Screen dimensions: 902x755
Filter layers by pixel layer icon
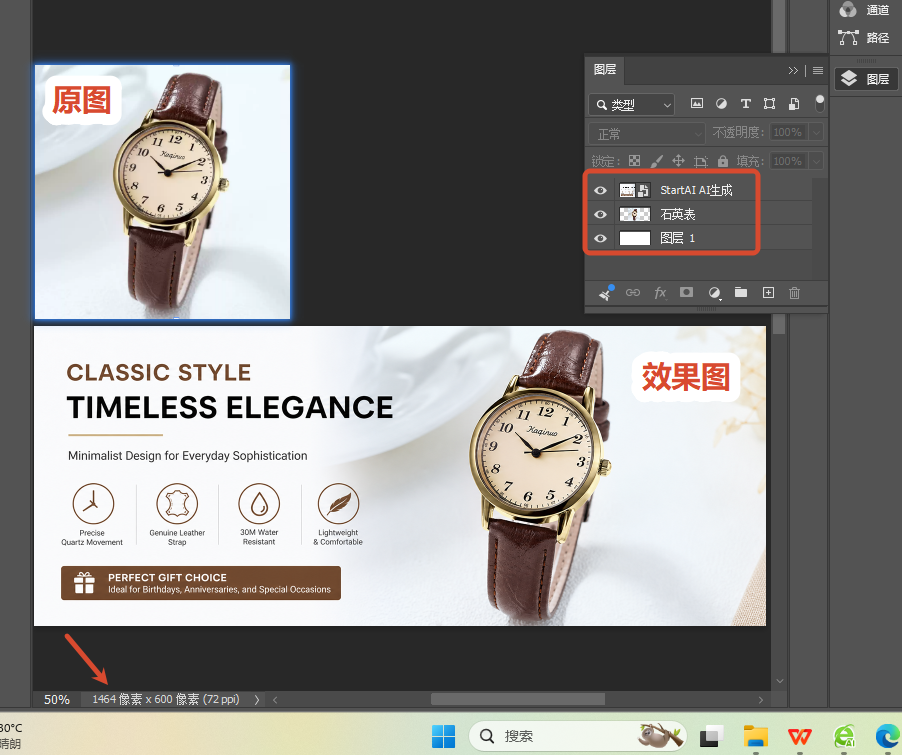tap(697, 104)
